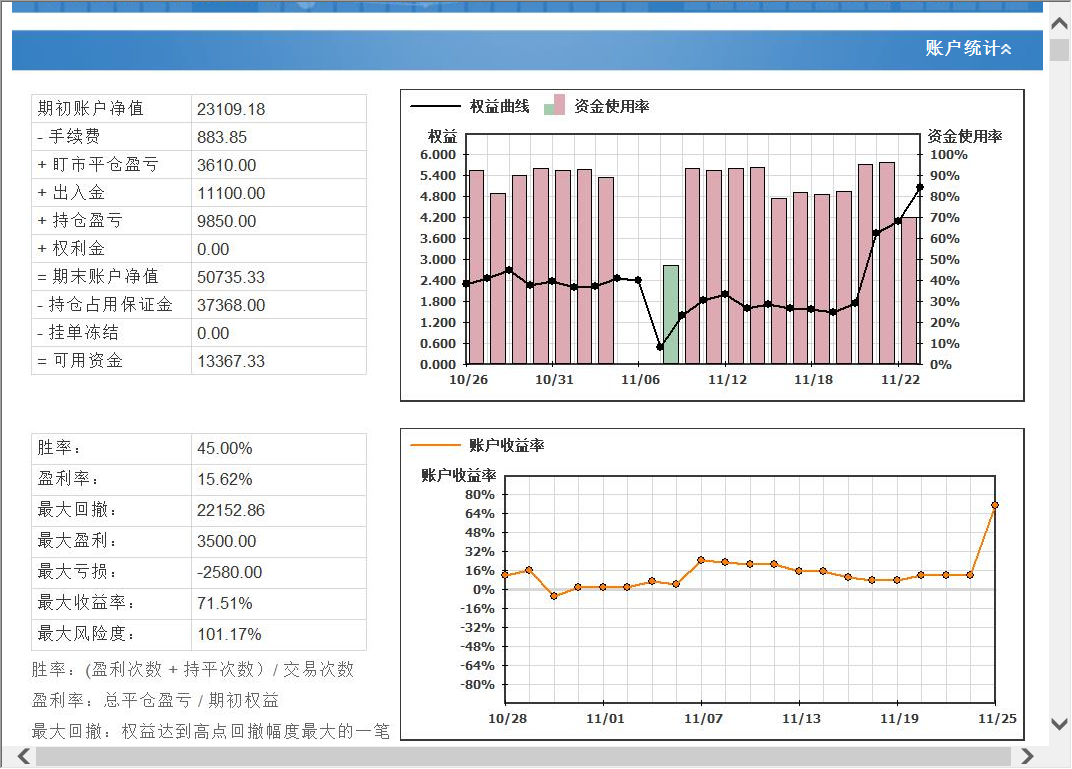
Task: Click the 权益曲线 legend entry
Action: (469, 106)
